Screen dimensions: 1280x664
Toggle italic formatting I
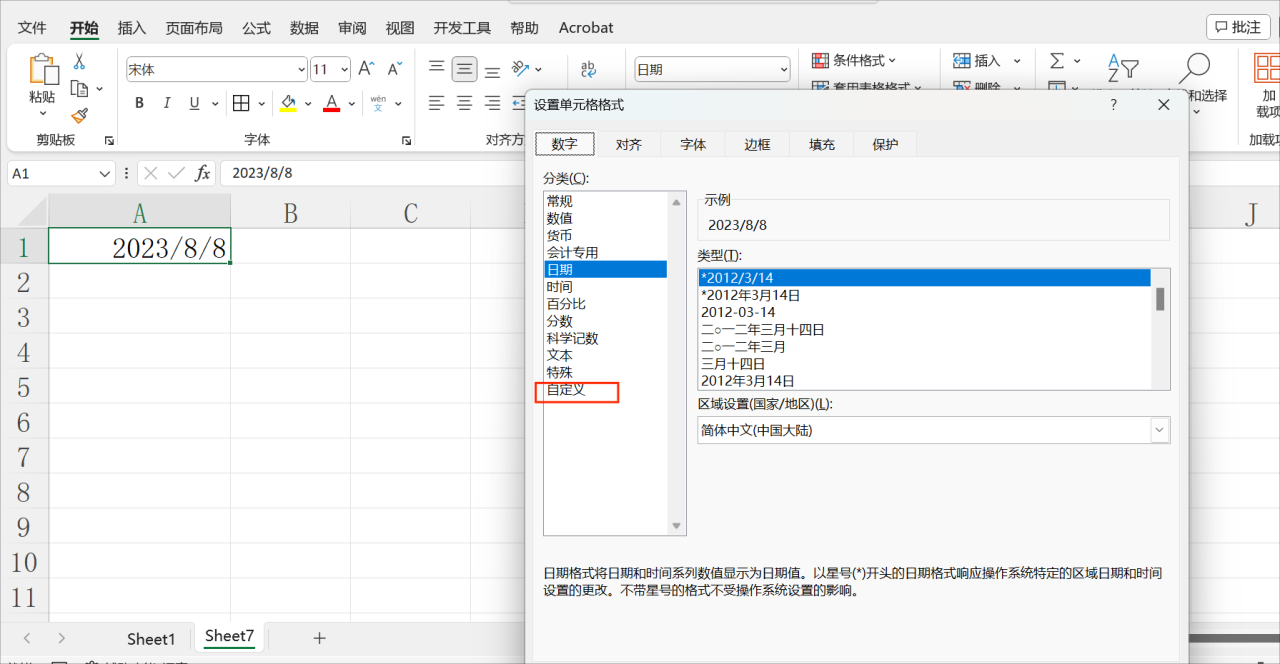click(167, 102)
